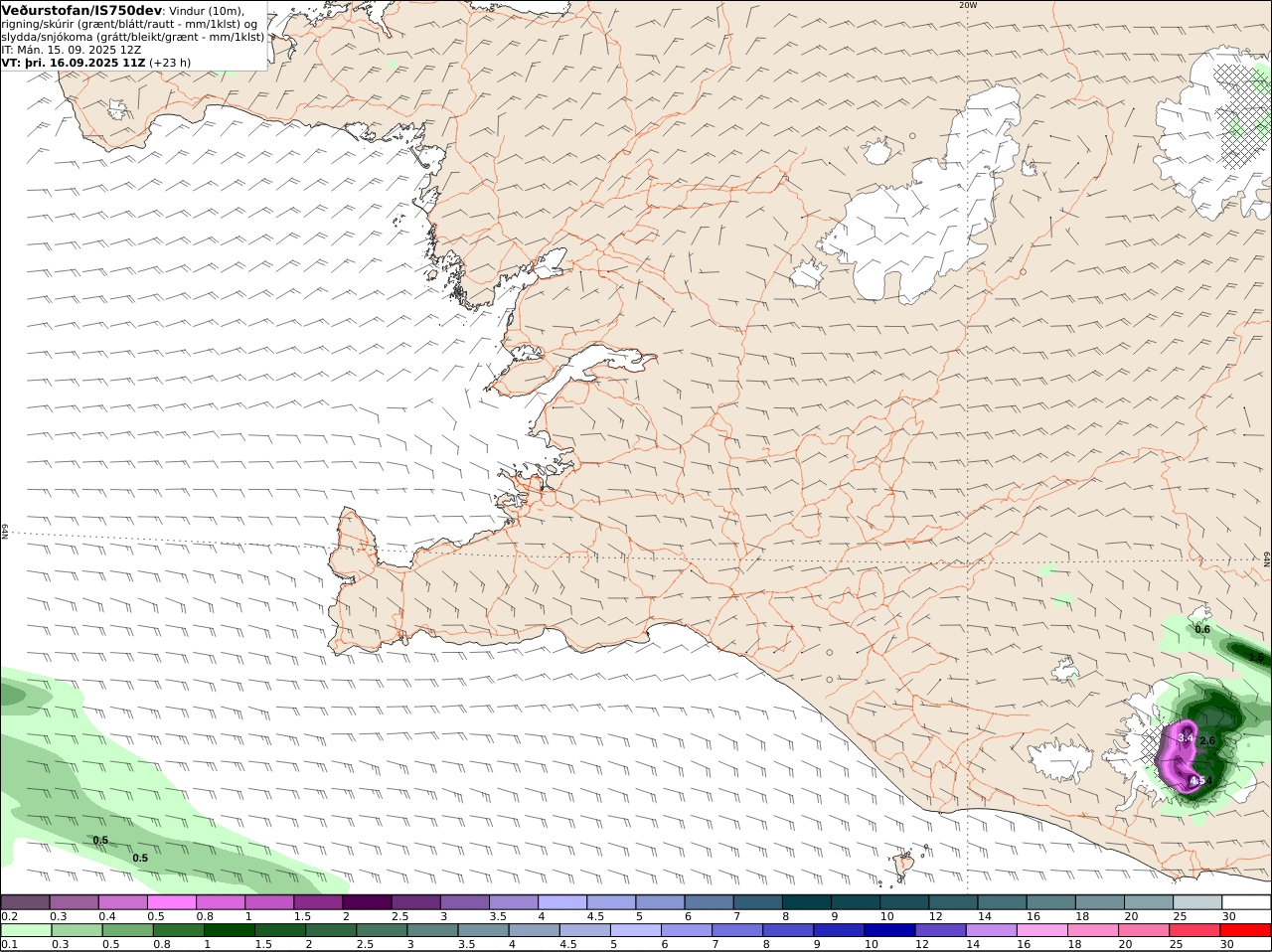Image resolution: width=1272 pixels, height=952 pixels.
Task: Pick the top-row swatch starting at 12
Action: click(x=953, y=901)
